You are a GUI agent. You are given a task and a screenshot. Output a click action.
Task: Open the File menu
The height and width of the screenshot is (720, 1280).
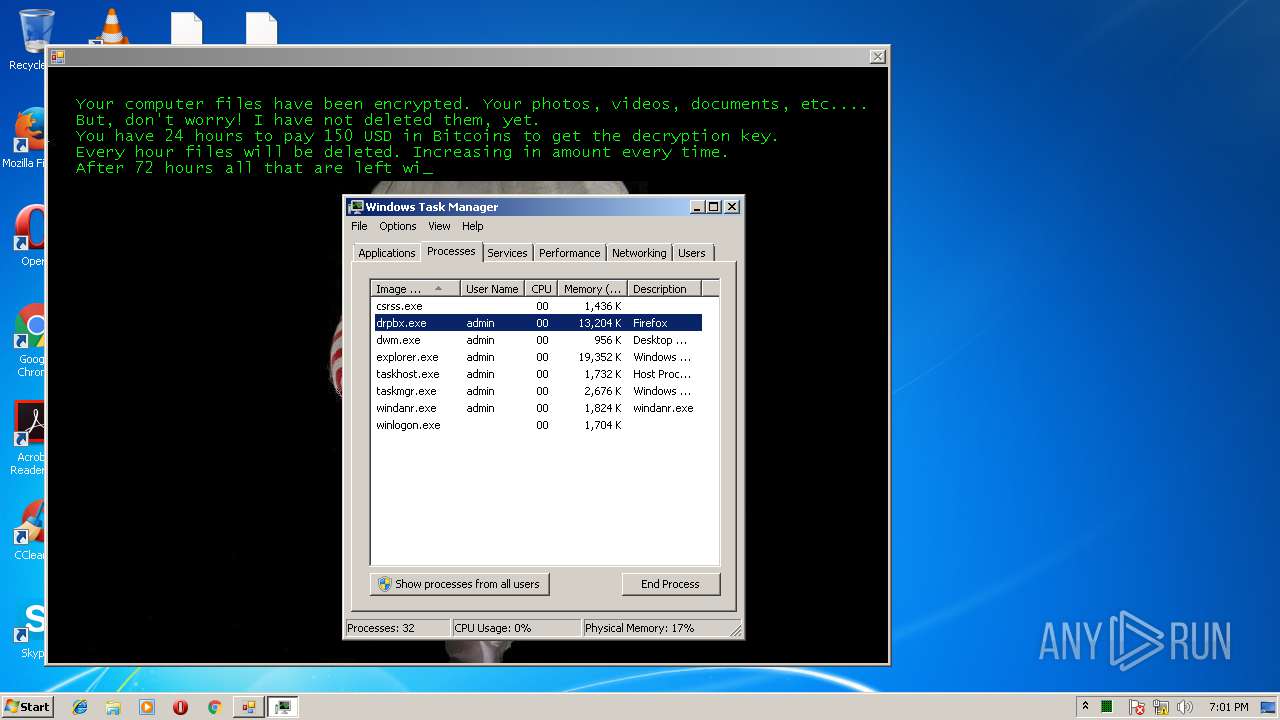tap(359, 226)
